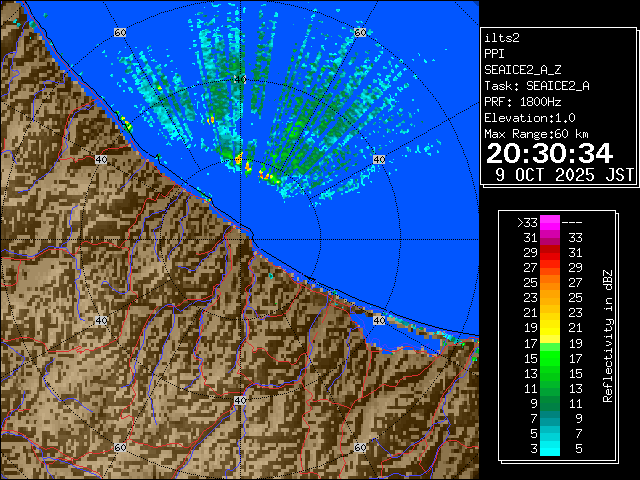Click the 'PRF: 1800Hz' info line
Image resolution: width=640 pixels, height=480 pixels.
[x=525, y=101]
